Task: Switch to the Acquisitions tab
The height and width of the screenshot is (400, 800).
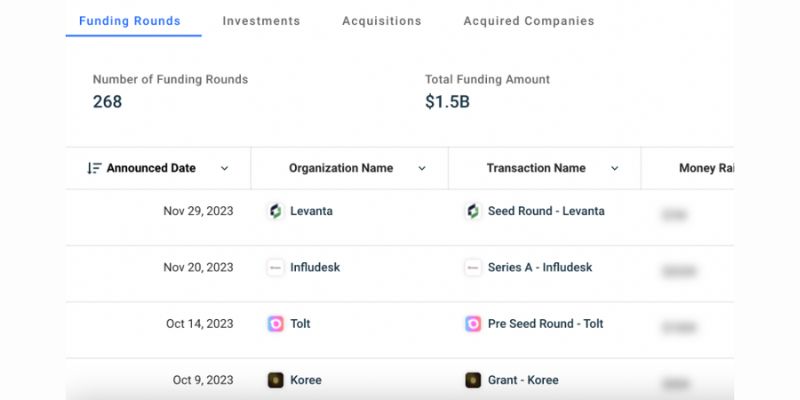Action: coord(382,21)
